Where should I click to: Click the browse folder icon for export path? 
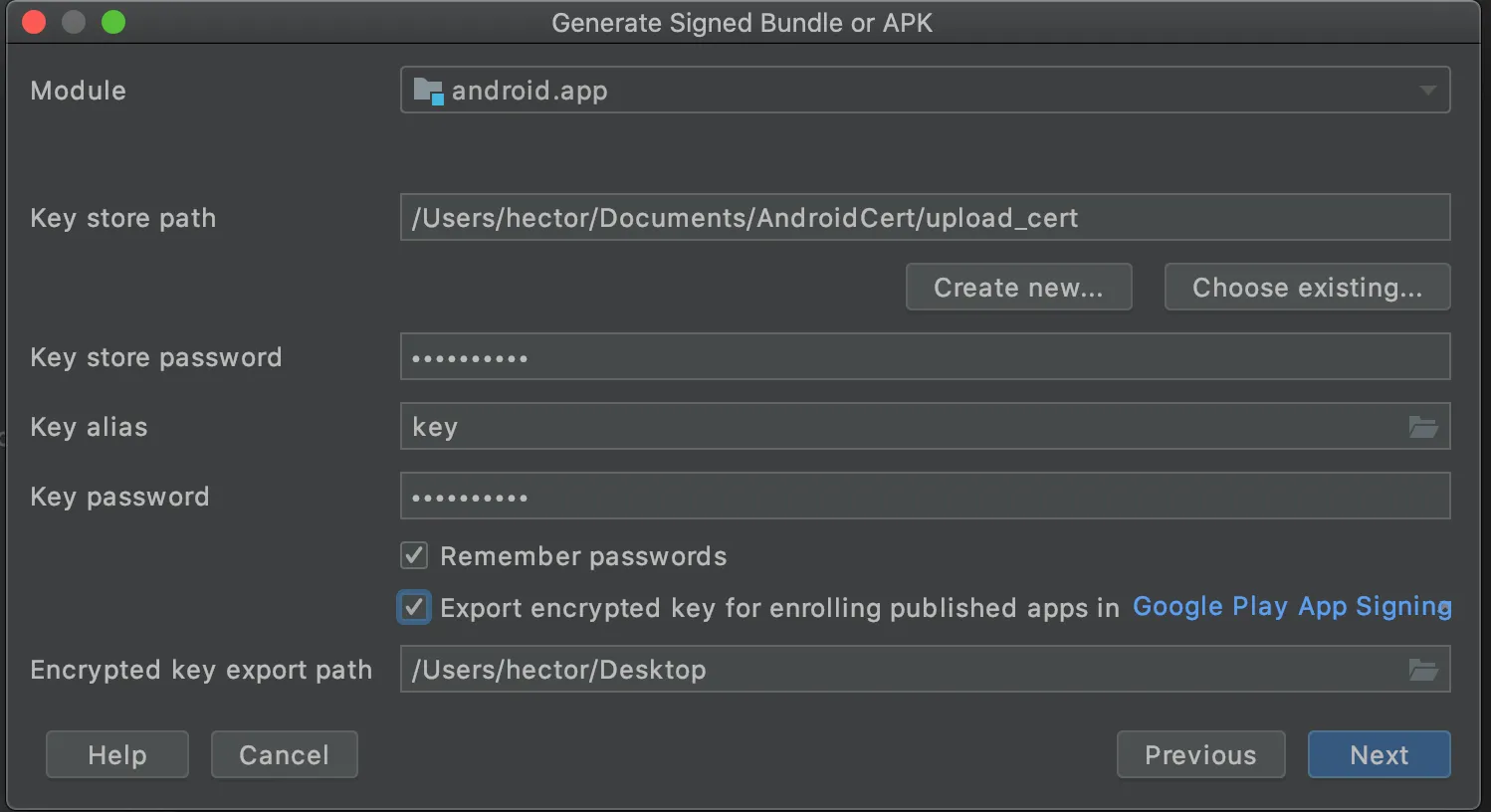click(x=1423, y=670)
